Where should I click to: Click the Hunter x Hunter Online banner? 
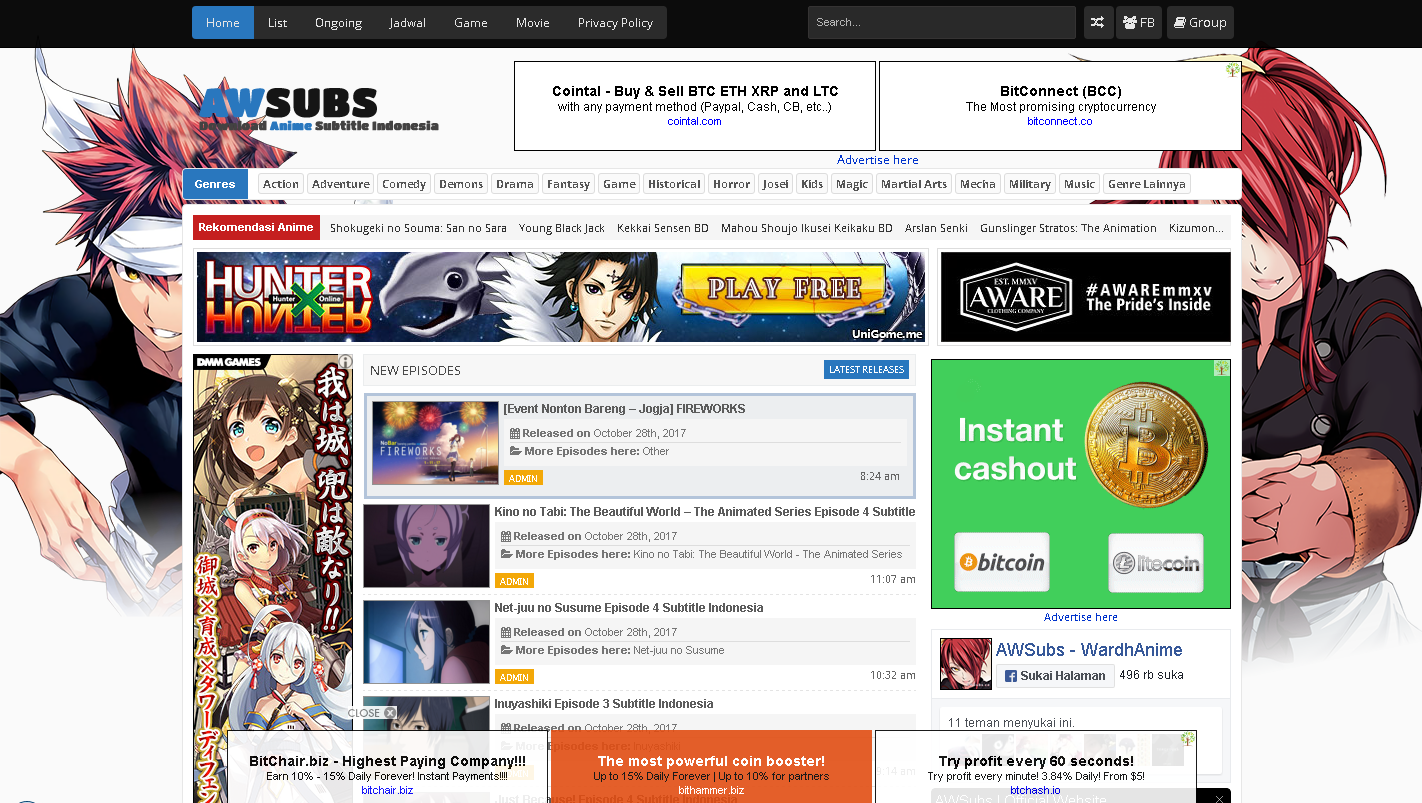pyautogui.click(x=561, y=297)
